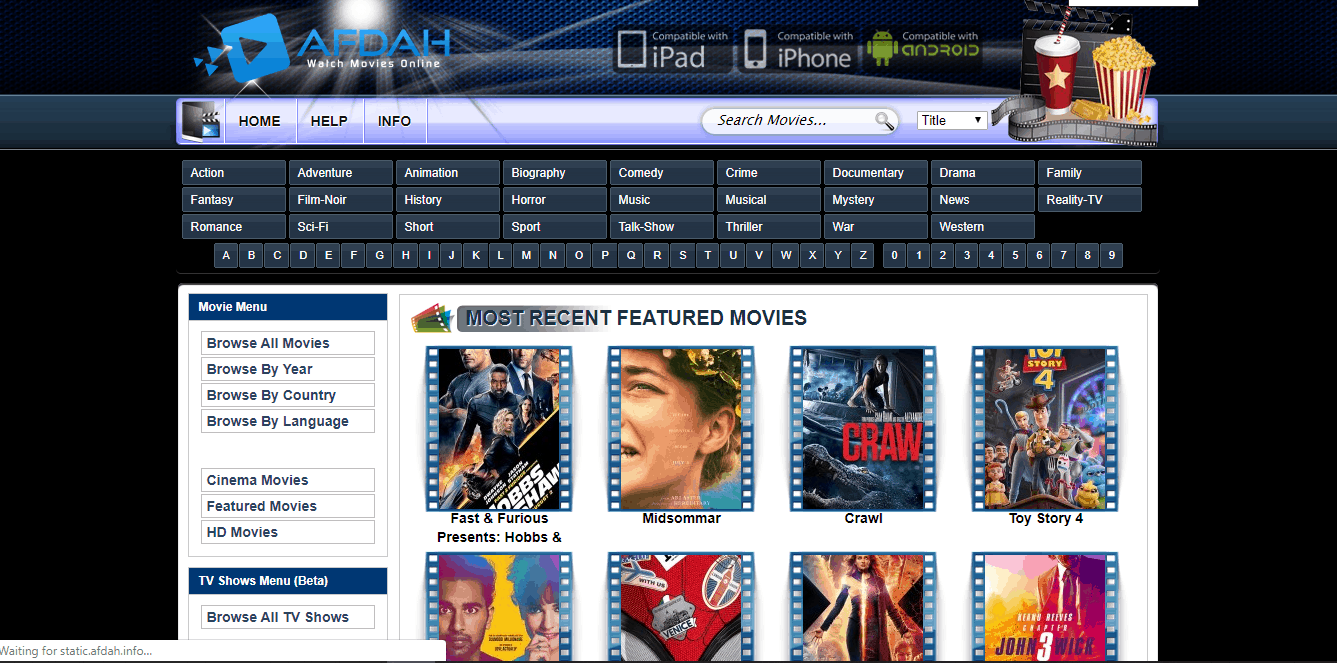Open the Hobbs & Shaw poster

coord(499,429)
